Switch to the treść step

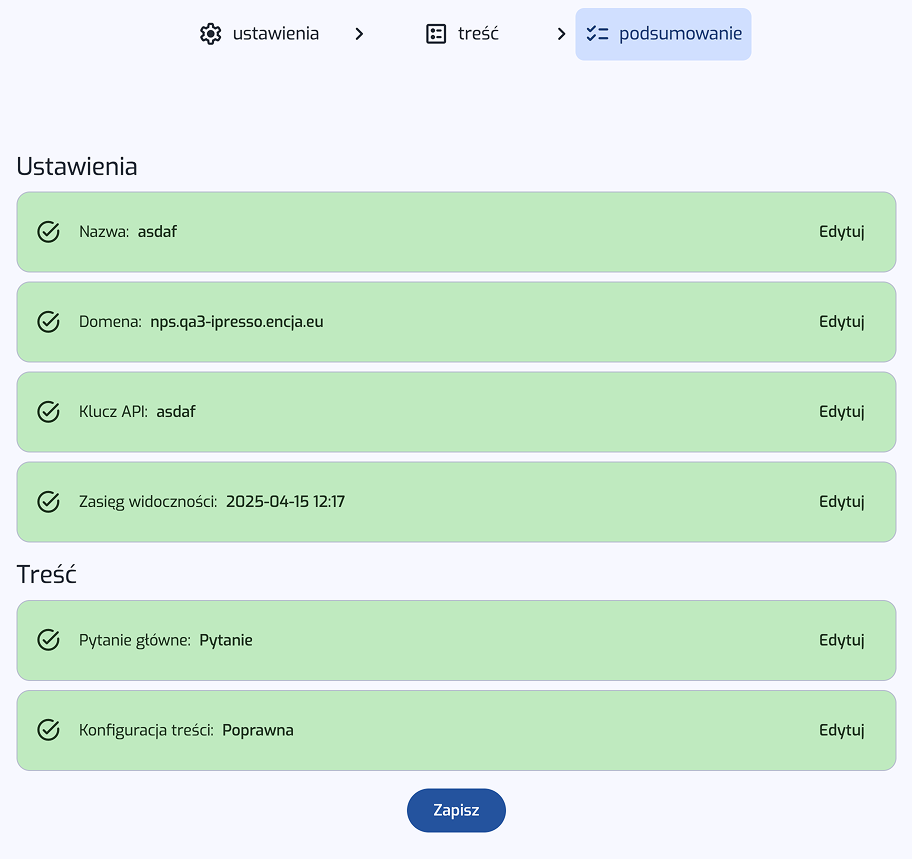coord(462,34)
